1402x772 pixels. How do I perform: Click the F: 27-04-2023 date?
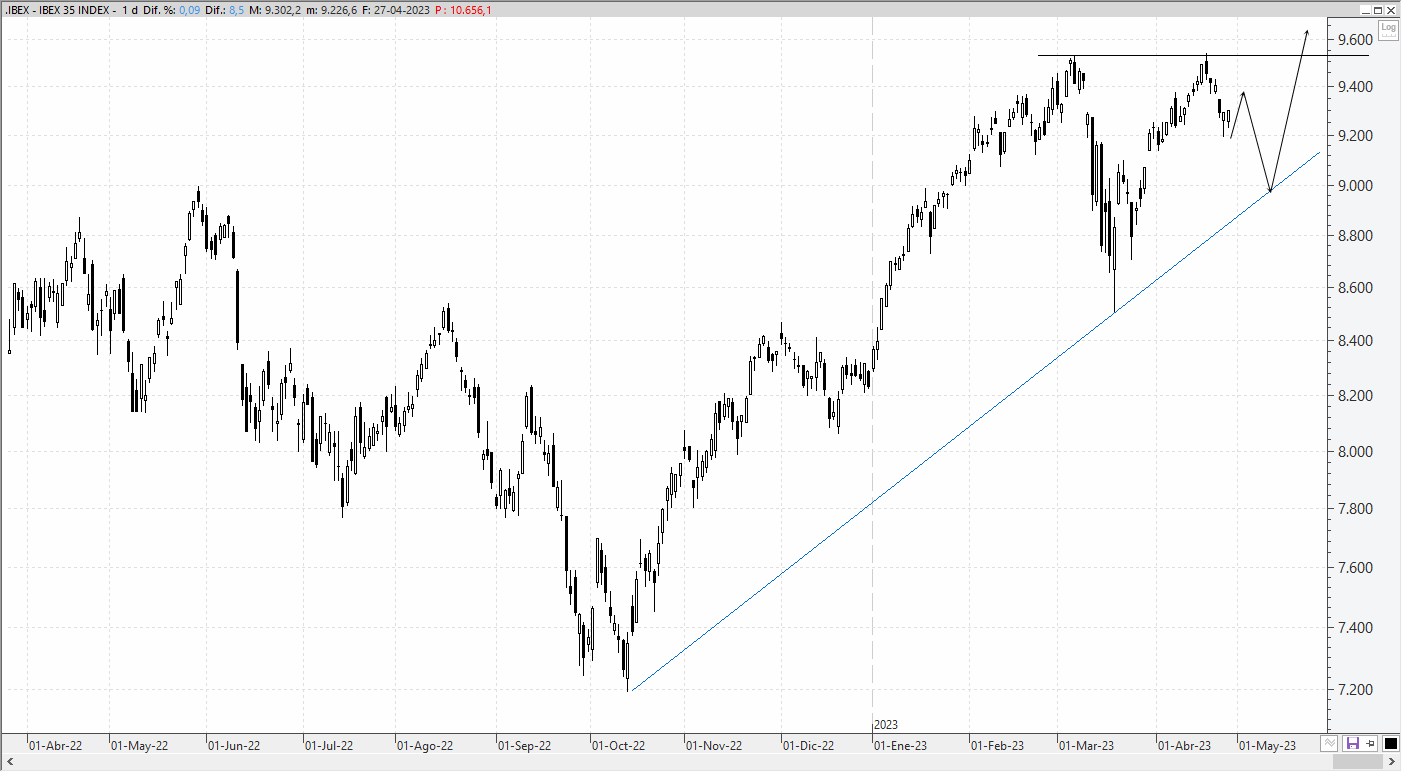point(397,10)
